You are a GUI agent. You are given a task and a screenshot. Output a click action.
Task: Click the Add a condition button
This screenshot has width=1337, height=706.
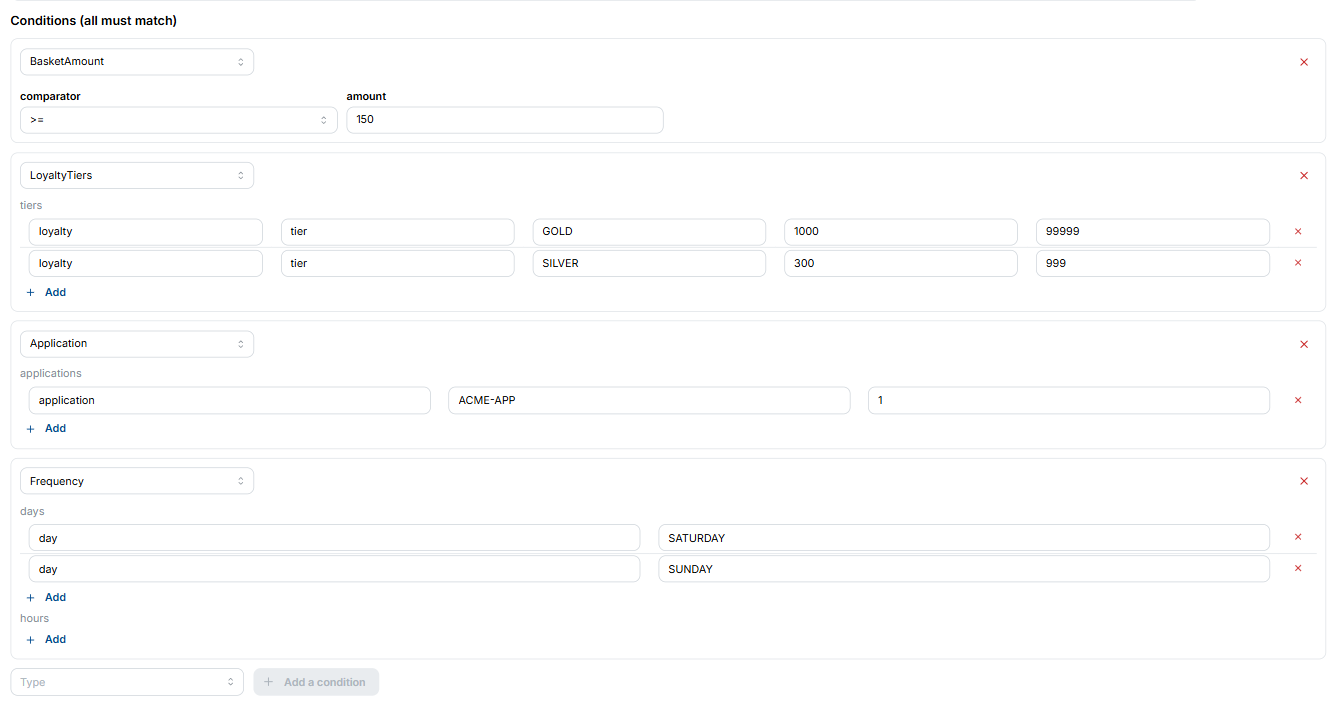pos(316,682)
